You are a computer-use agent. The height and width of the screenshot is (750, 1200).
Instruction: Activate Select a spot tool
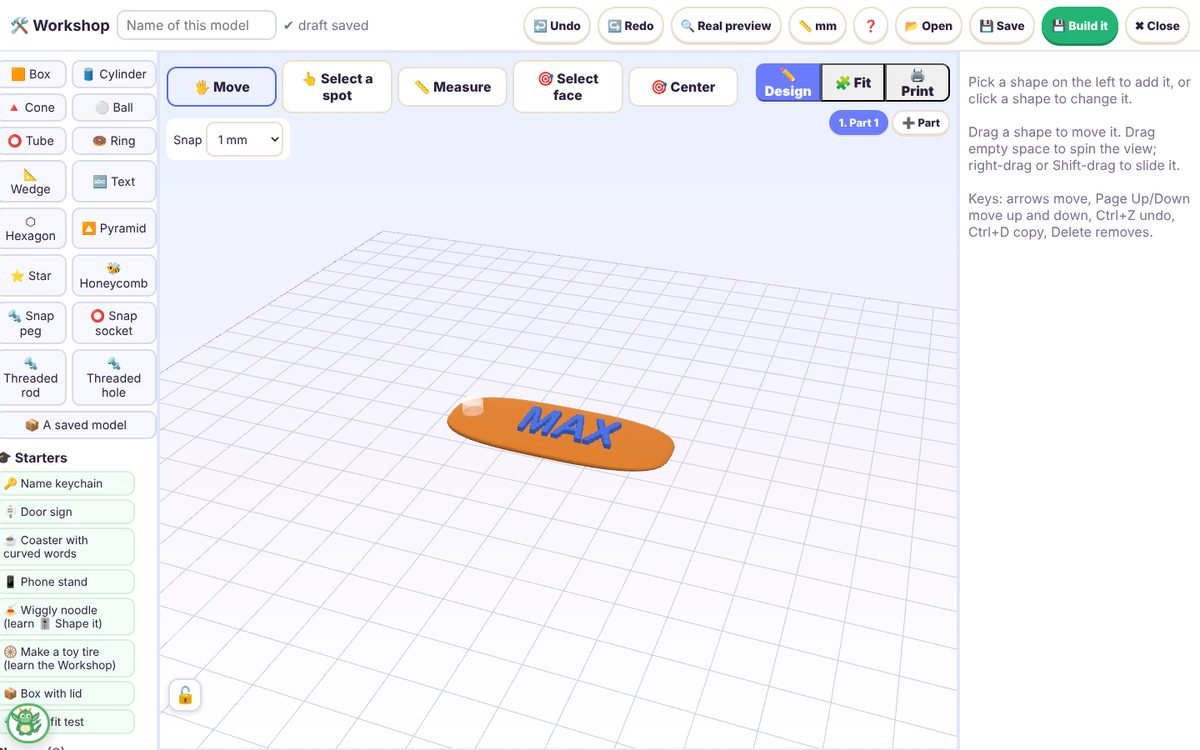pyautogui.click(x=337, y=87)
